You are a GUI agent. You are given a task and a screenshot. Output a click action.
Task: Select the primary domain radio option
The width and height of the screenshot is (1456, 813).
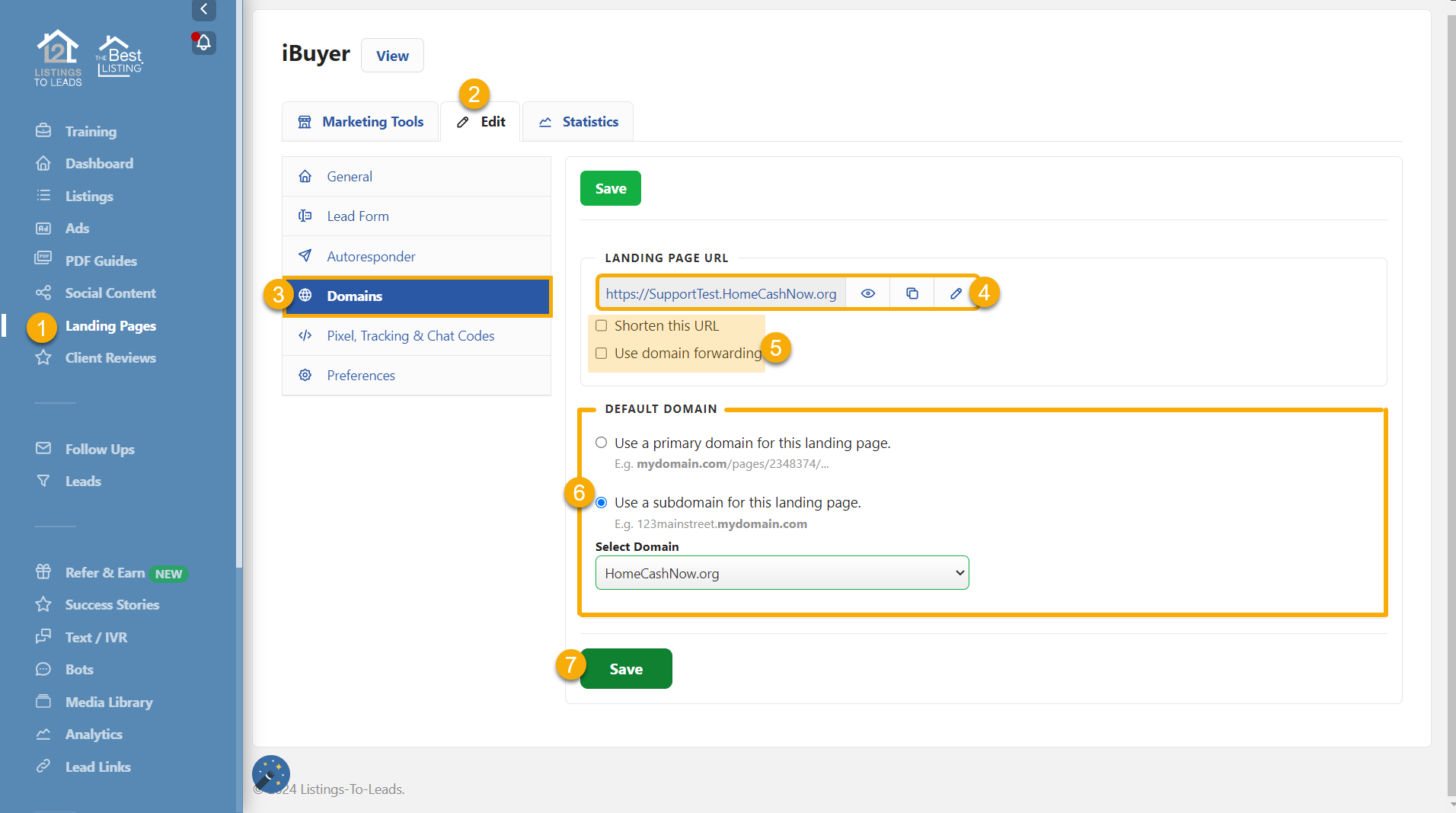(x=601, y=442)
